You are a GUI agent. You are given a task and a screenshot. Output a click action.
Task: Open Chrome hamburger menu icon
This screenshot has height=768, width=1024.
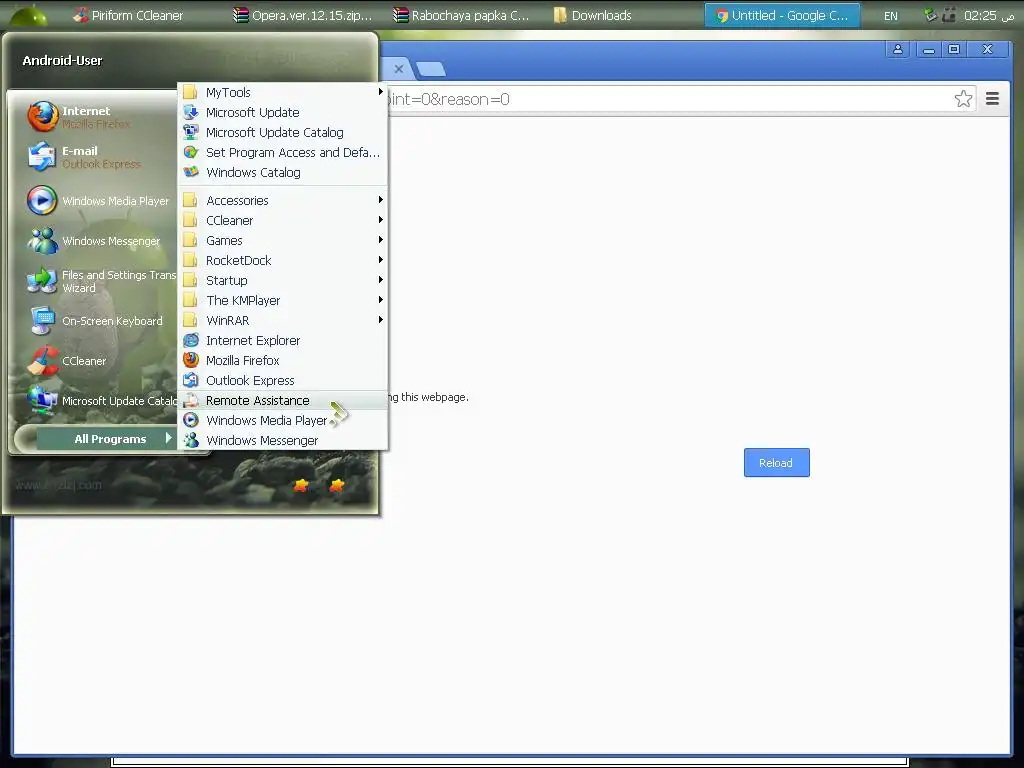(x=992, y=99)
